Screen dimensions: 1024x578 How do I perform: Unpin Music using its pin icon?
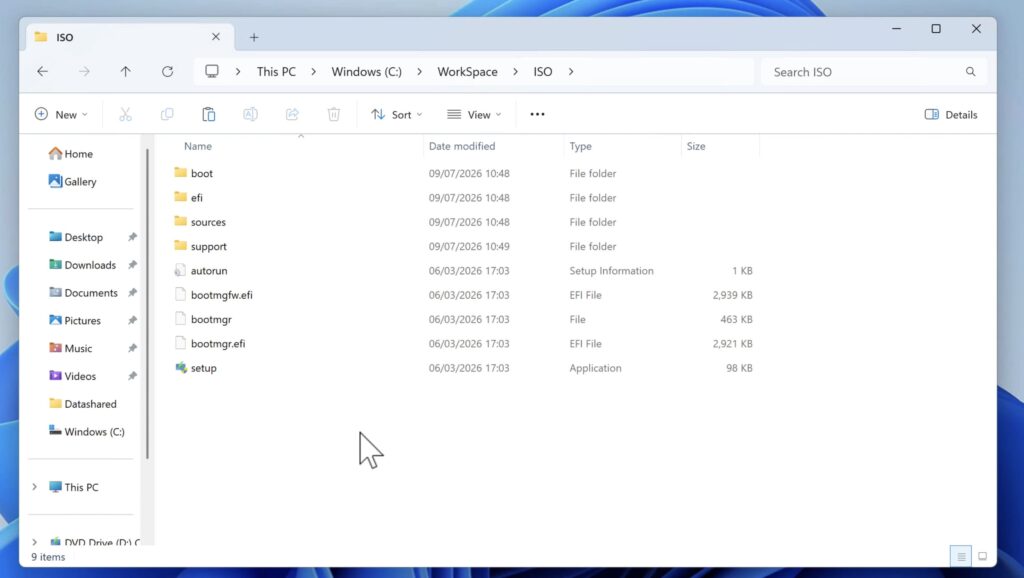pyautogui.click(x=133, y=348)
